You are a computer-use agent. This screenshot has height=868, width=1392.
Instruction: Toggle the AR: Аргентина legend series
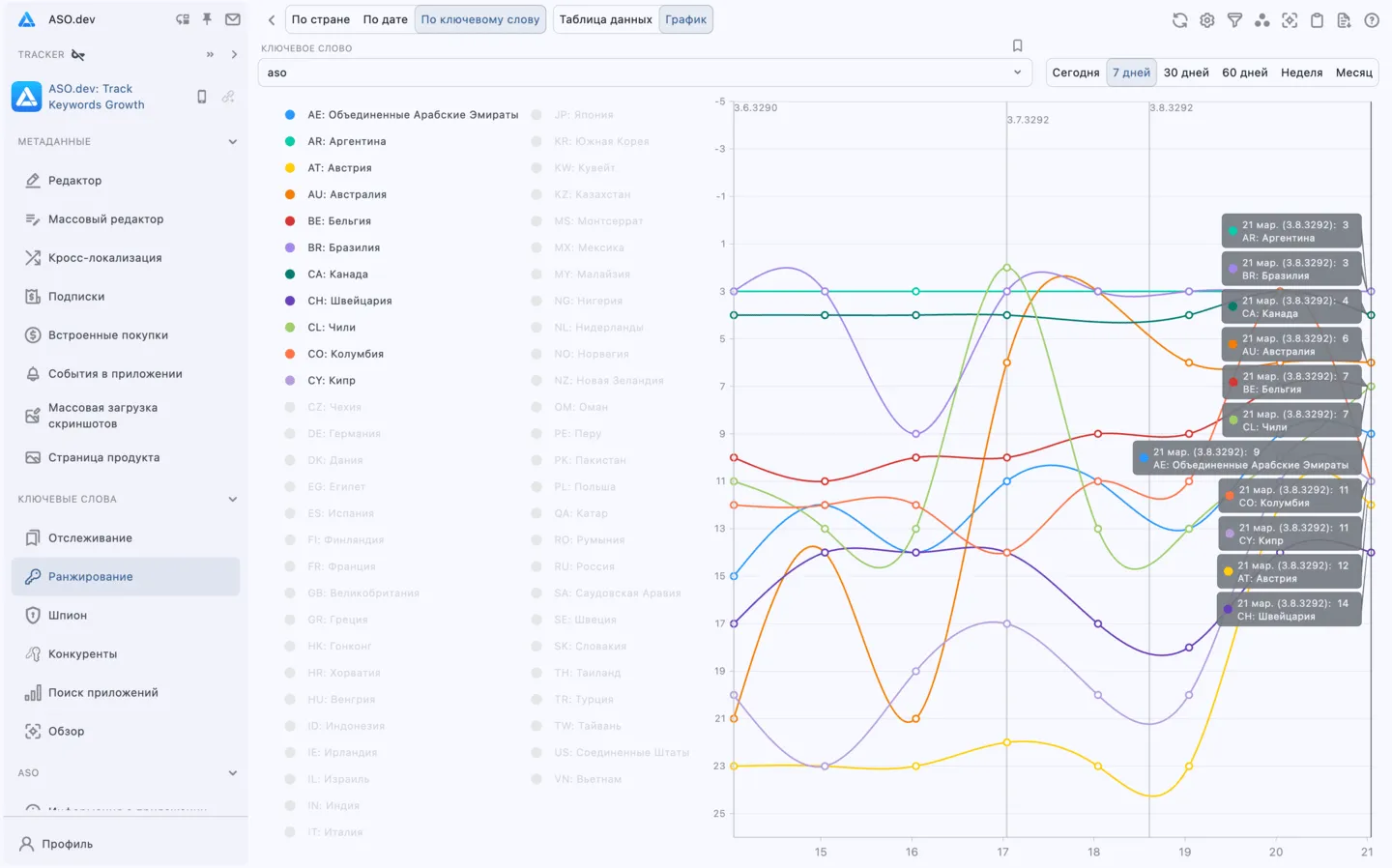coord(346,141)
